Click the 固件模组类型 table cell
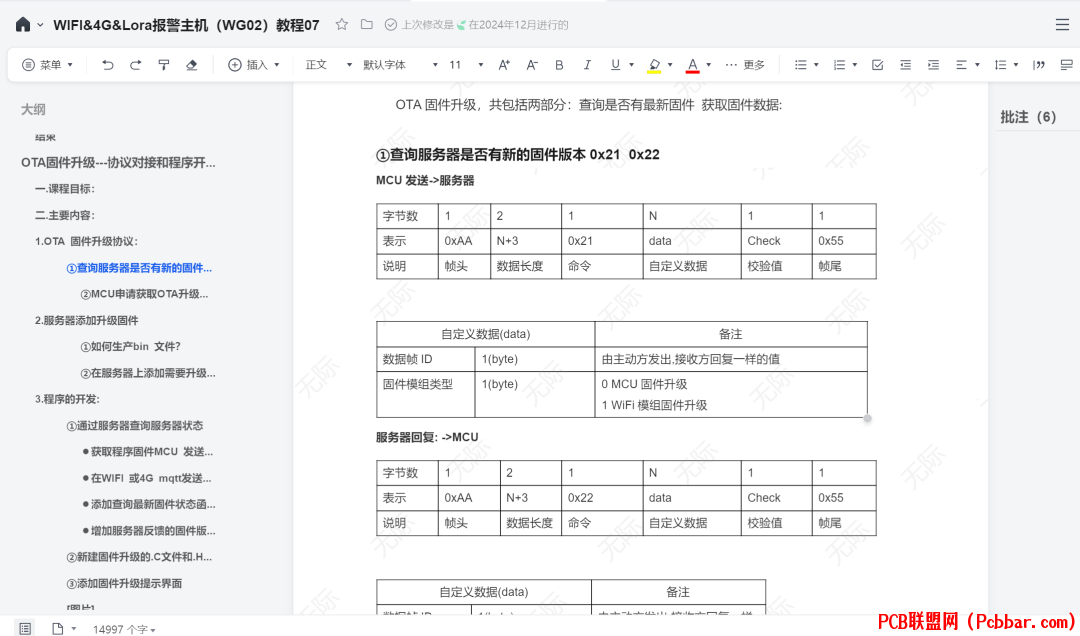This screenshot has height=636, width=1080. pos(426,395)
